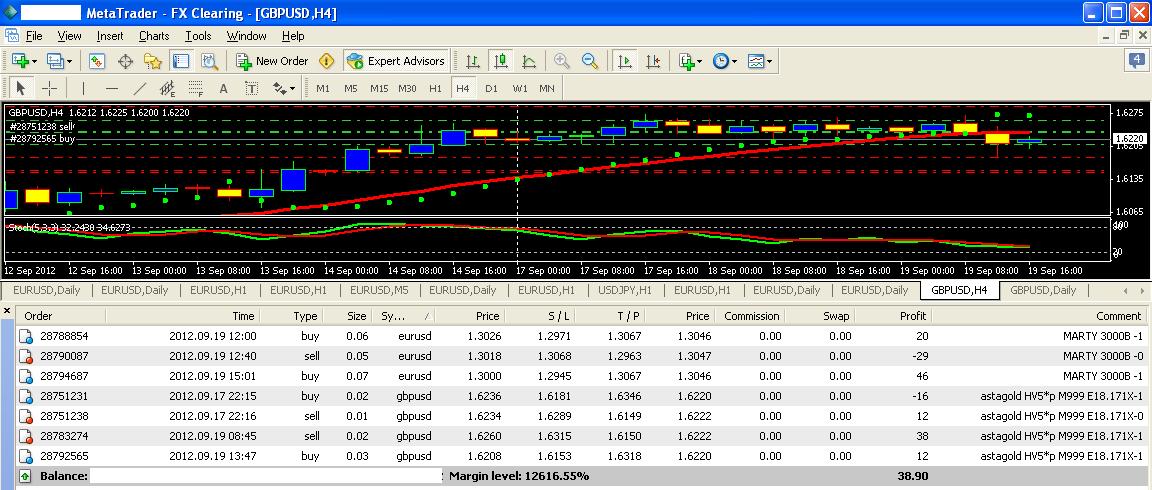The width and height of the screenshot is (1152, 490).
Task: Sort orders by Profit column
Action: point(893,316)
